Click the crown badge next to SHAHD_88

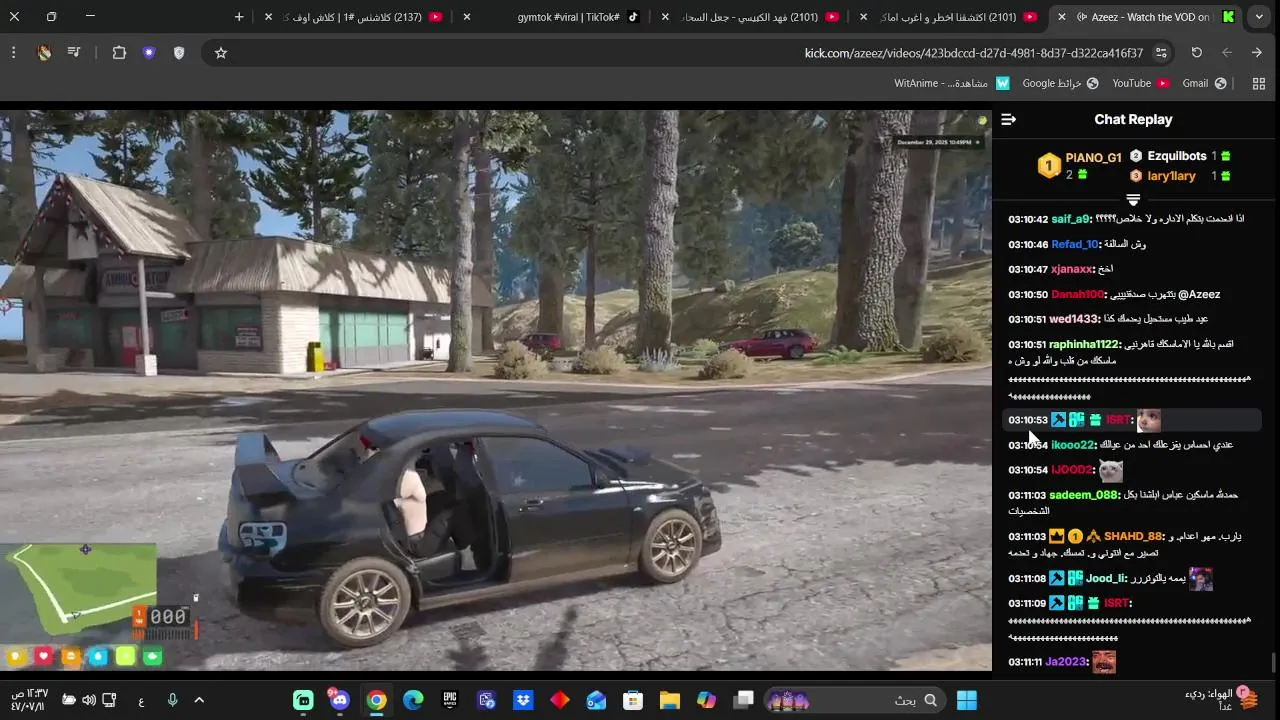pyautogui.click(x=1056, y=536)
